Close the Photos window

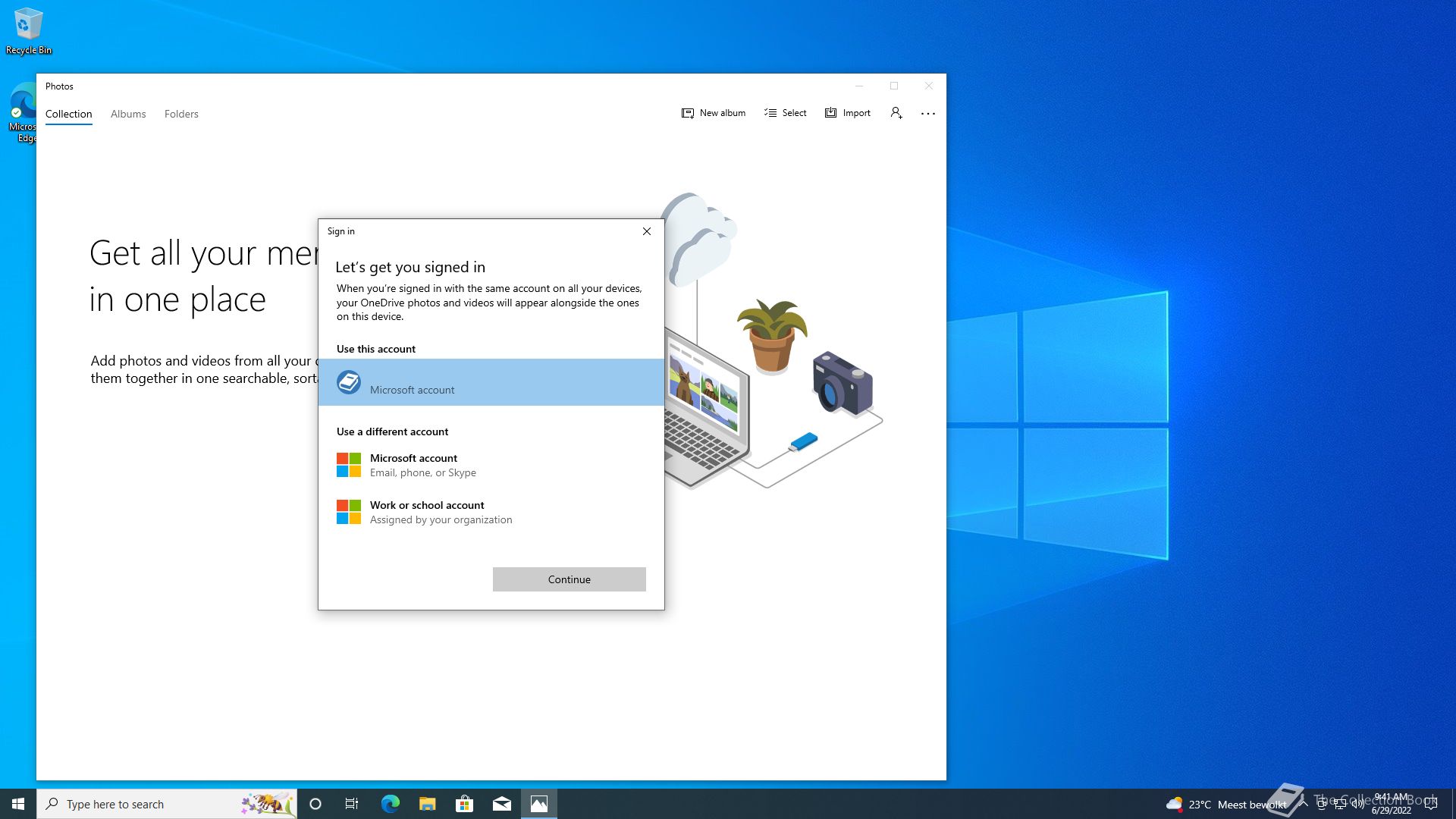929,86
